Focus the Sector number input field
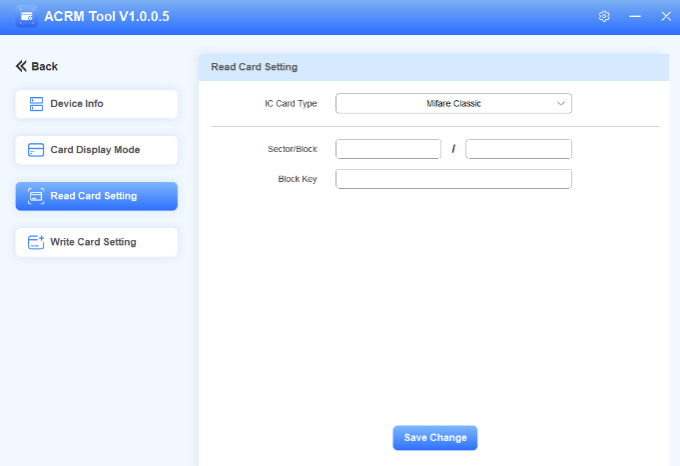Screen dimensions: 680x466 [388, 149]
